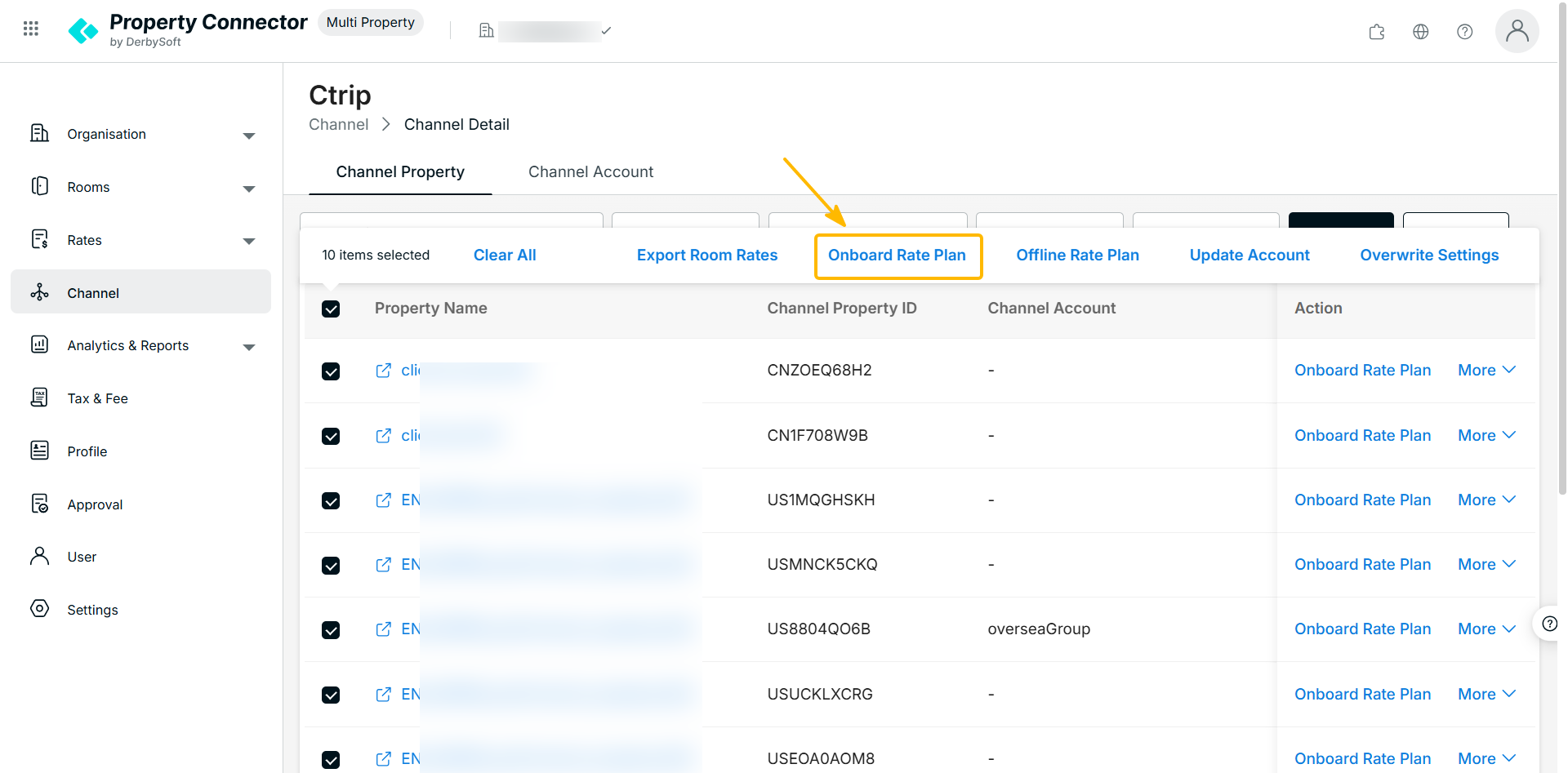Screen dimensions: 1568x773
Task: Expand the Analytics & Reports menu arrow
Action: point(249,347)
